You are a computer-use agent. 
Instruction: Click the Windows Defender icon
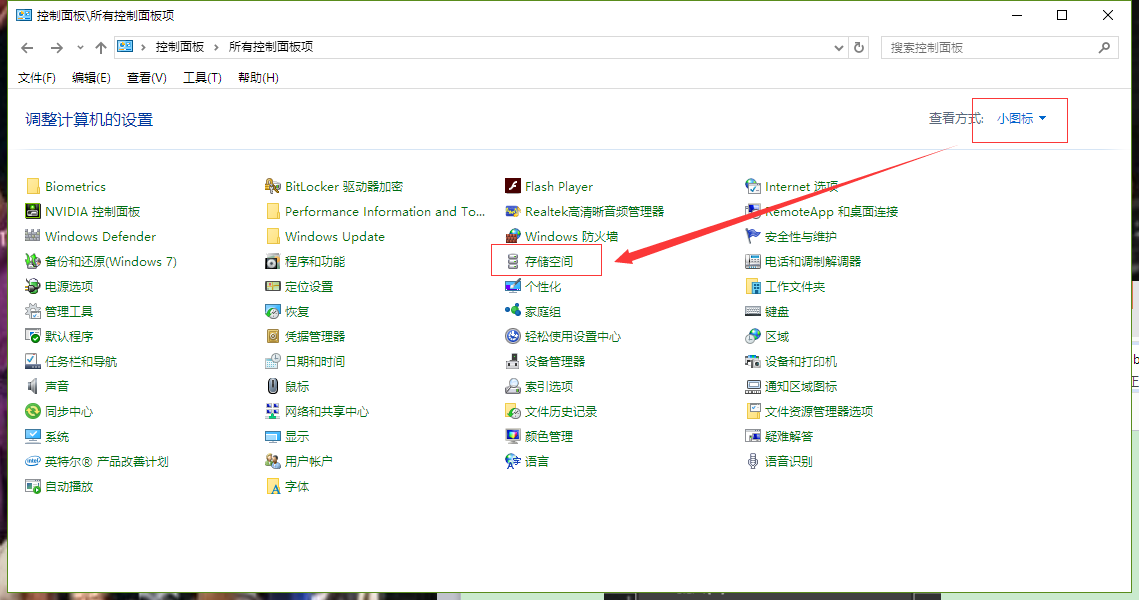(x=33, y=236)
